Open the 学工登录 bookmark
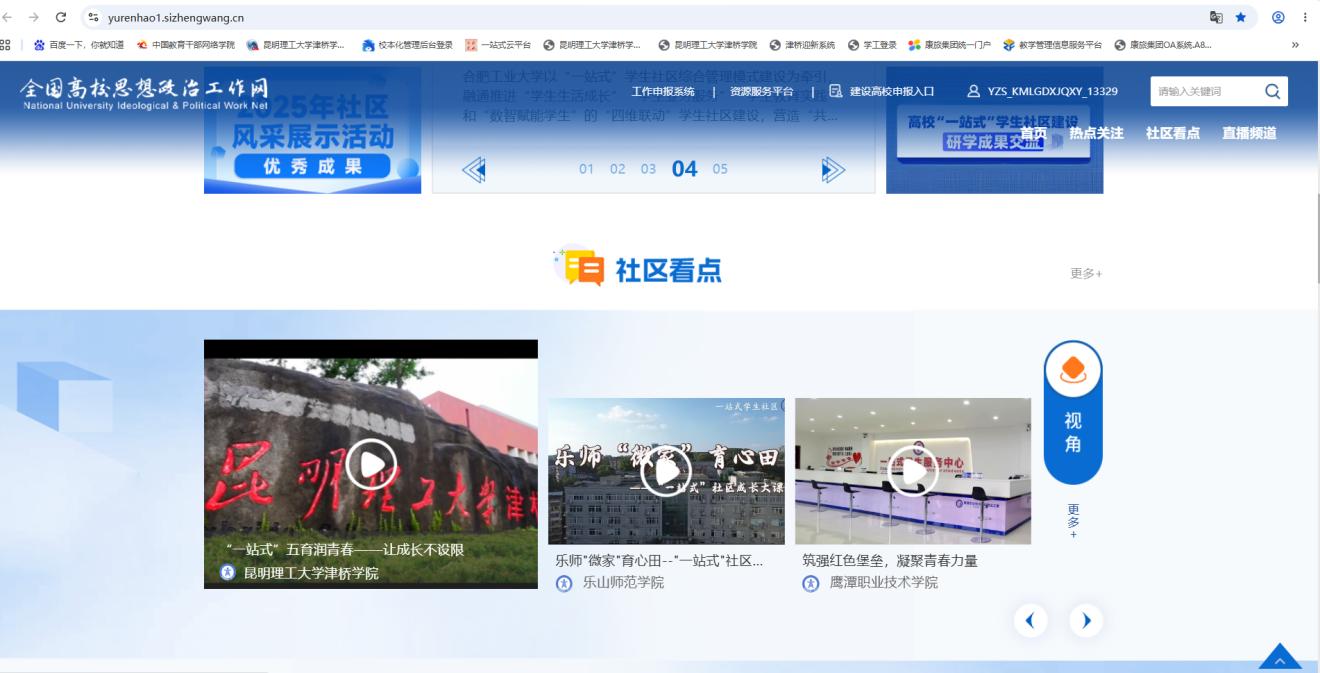Image resolution: width=1320 pixels, height=673 pixels. [872, 45]
